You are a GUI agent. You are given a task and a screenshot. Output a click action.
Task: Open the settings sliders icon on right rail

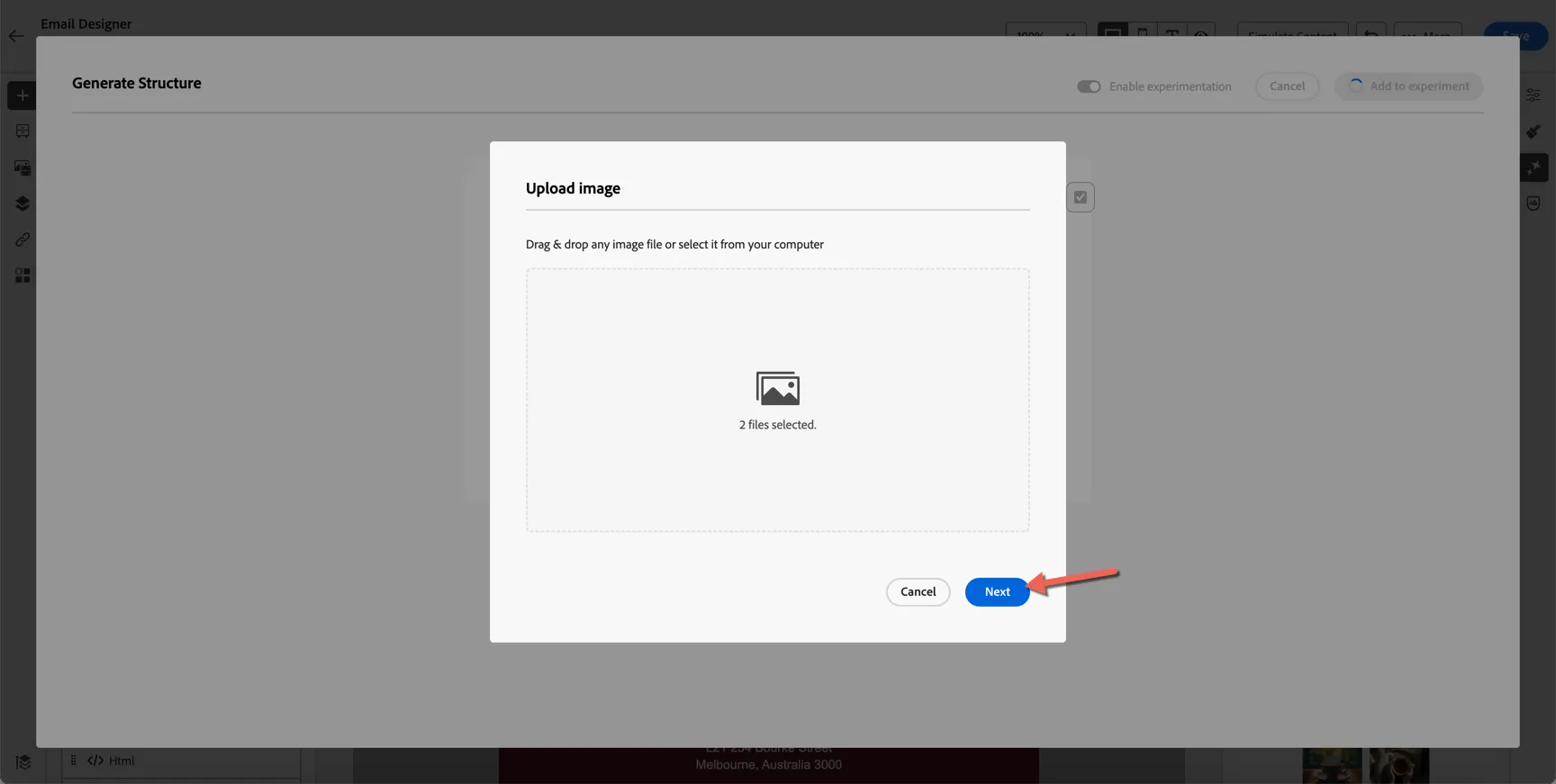click(x=1533, y=95)
